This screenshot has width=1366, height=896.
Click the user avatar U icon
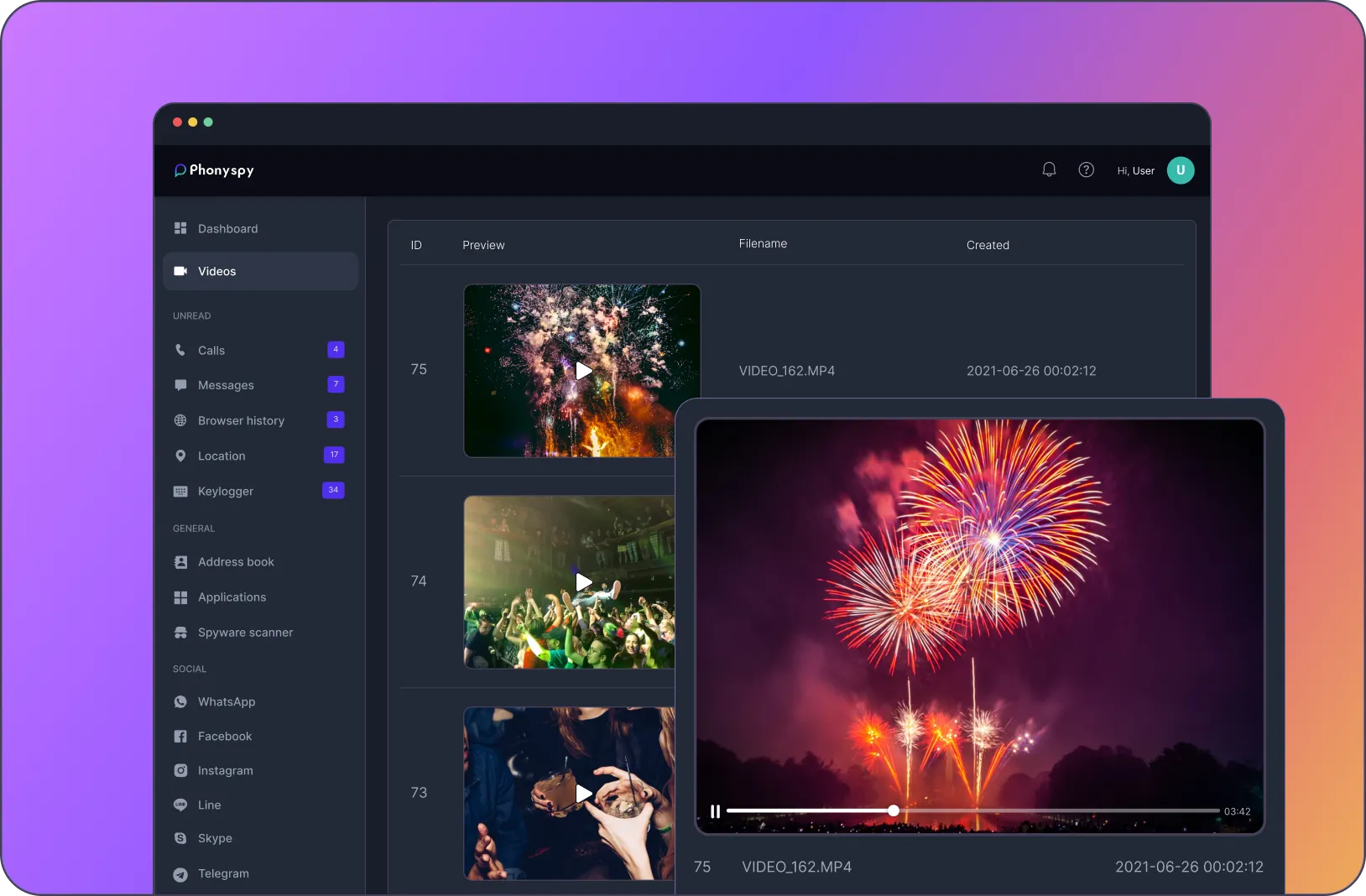[1180, 170]
